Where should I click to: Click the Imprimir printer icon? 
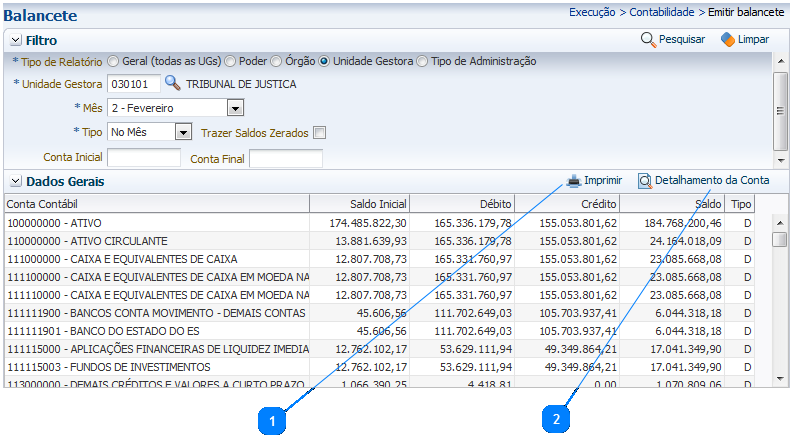(574, 181)
